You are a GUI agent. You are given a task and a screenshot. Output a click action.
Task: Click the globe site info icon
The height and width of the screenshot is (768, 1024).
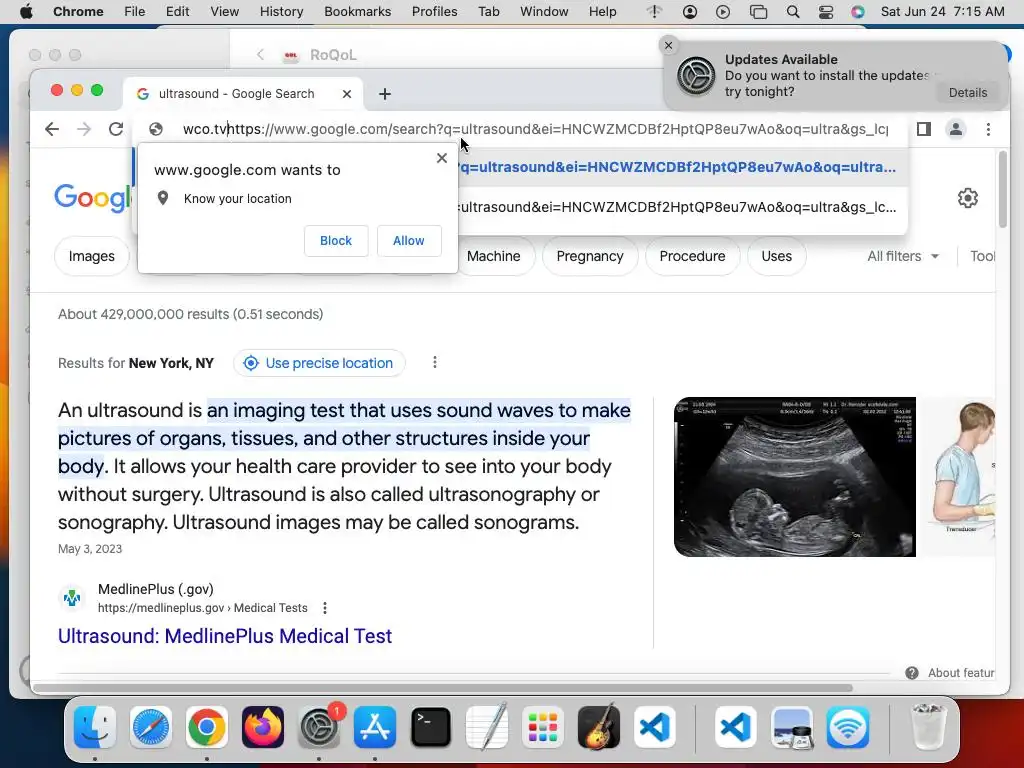click(155, 129)
